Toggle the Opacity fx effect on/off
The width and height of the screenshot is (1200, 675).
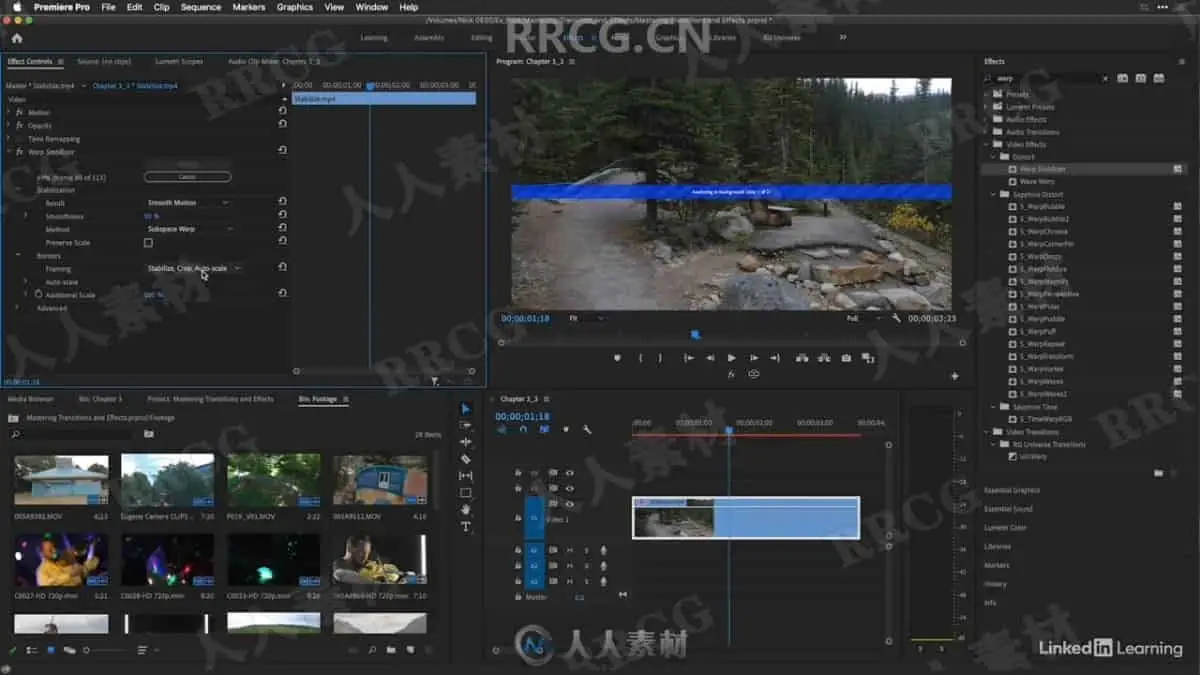19,126
